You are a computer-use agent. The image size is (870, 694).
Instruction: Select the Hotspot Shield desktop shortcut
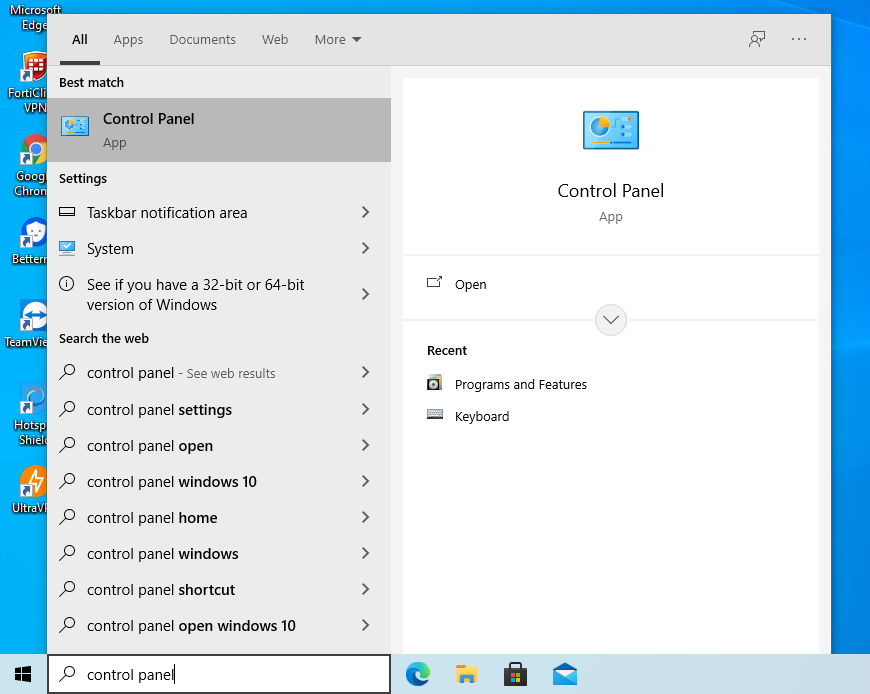point(31,414)
